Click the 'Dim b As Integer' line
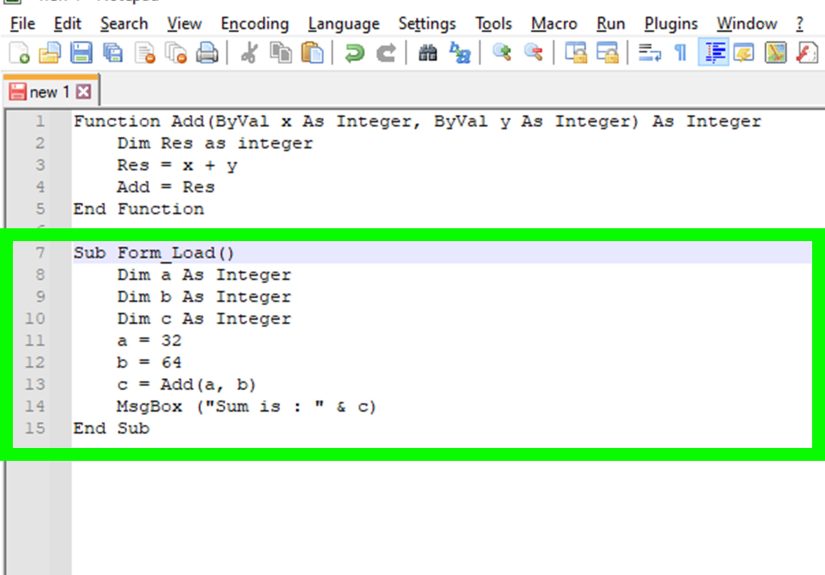Screen dimensions: 825x575 point(204,297)
